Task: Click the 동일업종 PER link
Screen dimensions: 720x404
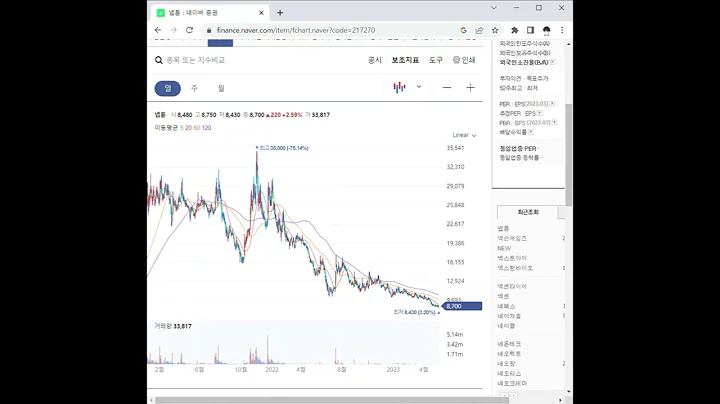Action: coord(519,148)
